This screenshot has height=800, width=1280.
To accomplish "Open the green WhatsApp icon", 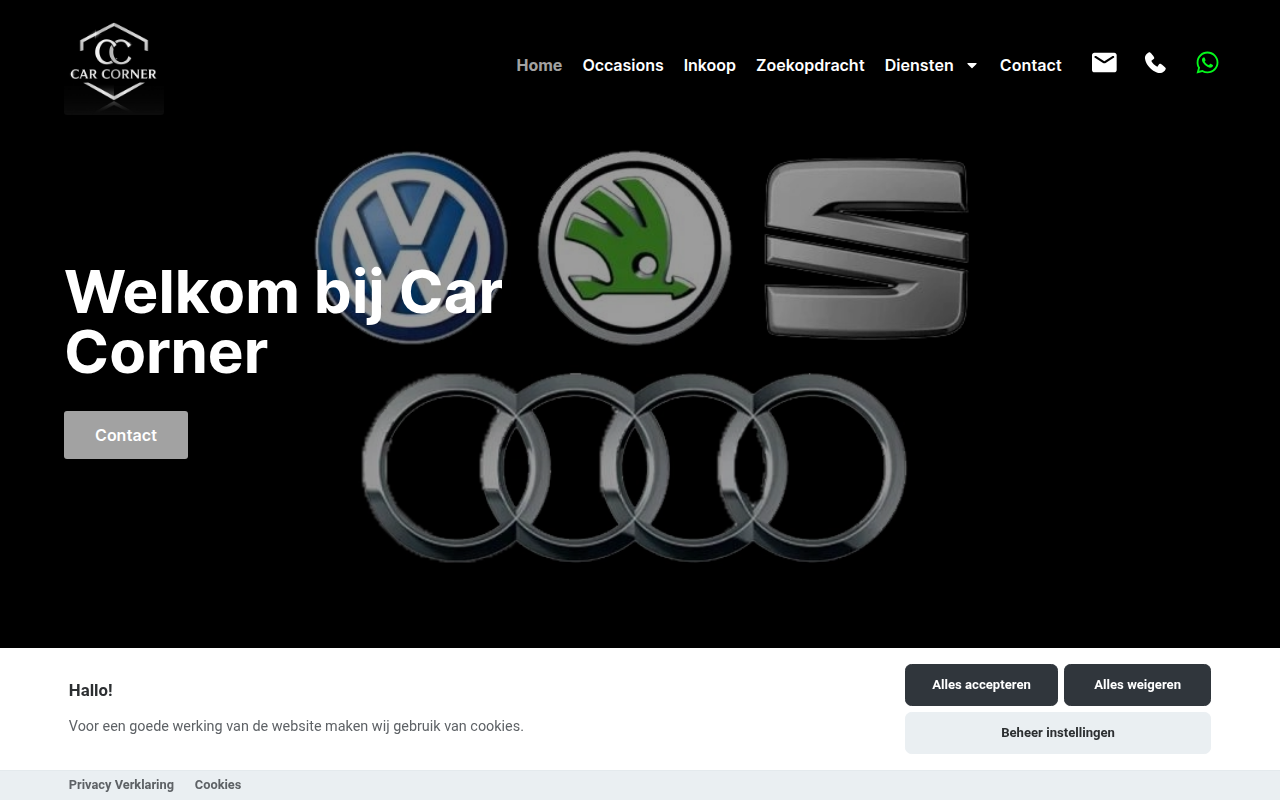I will (1207, 63).
